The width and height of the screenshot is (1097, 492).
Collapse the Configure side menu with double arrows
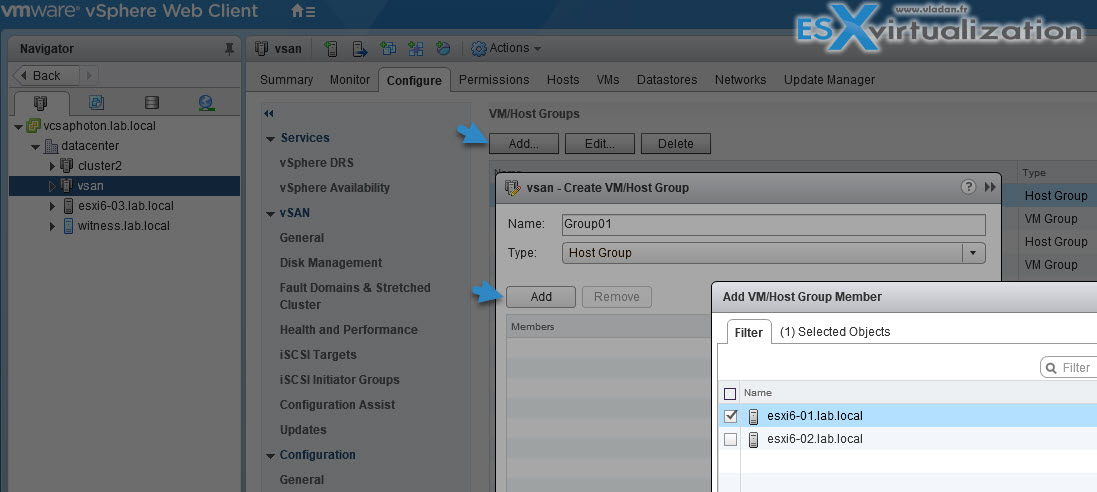click(x=269, y=113)
